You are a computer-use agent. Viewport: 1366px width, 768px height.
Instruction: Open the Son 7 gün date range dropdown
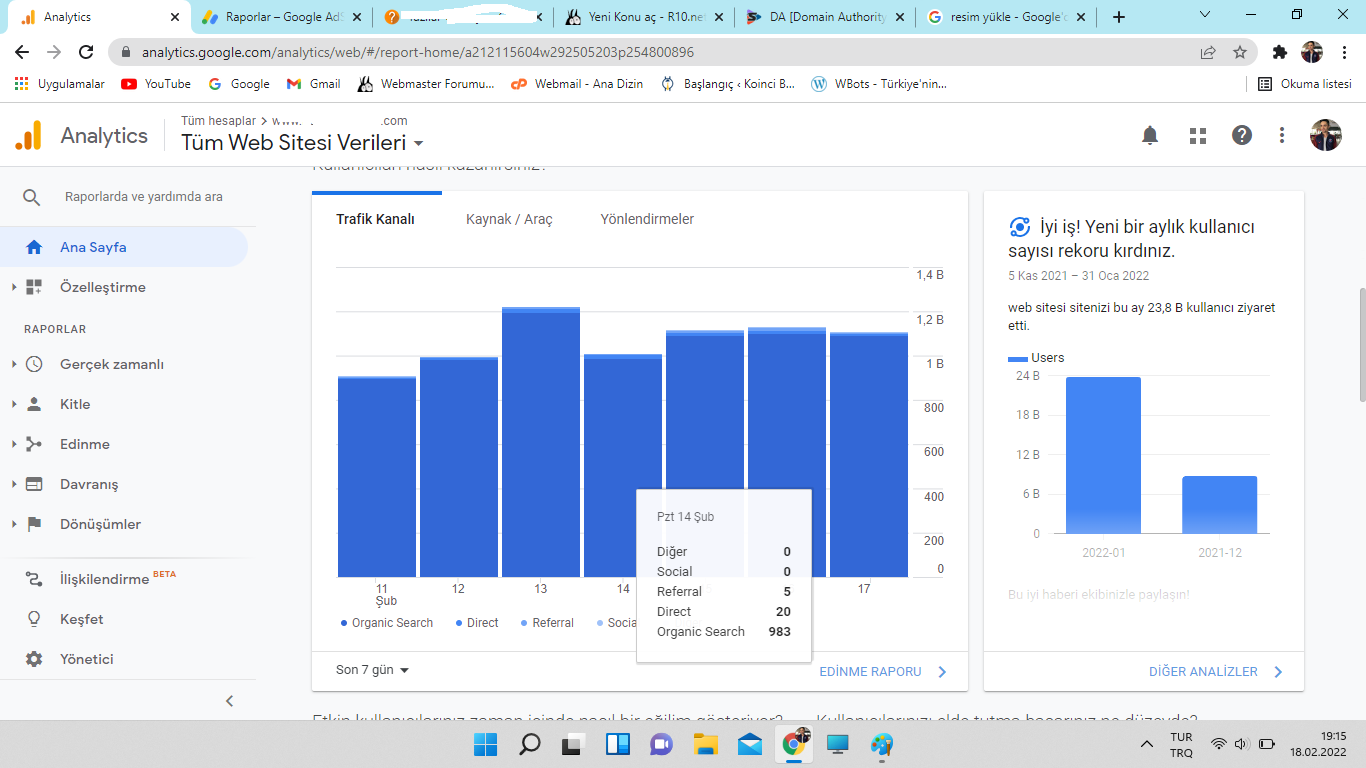tap(373, 670)
